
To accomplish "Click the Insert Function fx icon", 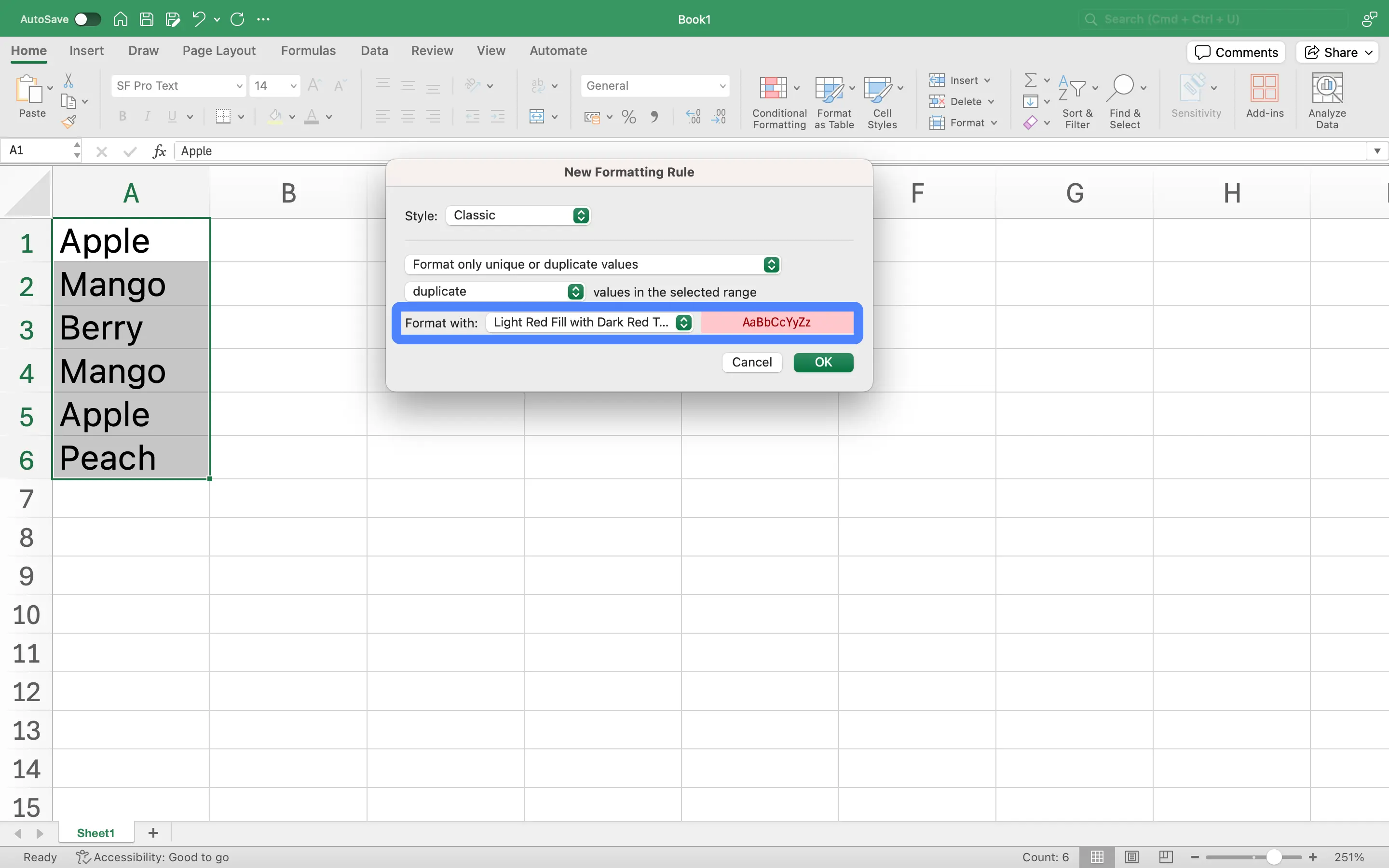I will click(x=159, y=151).
